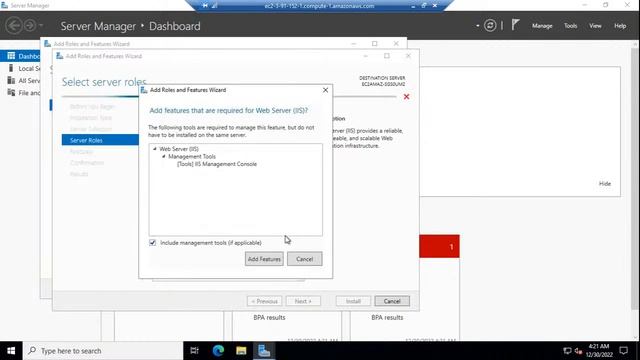
Task: Open File Explorer from taskbar
Action: point(241,351)
